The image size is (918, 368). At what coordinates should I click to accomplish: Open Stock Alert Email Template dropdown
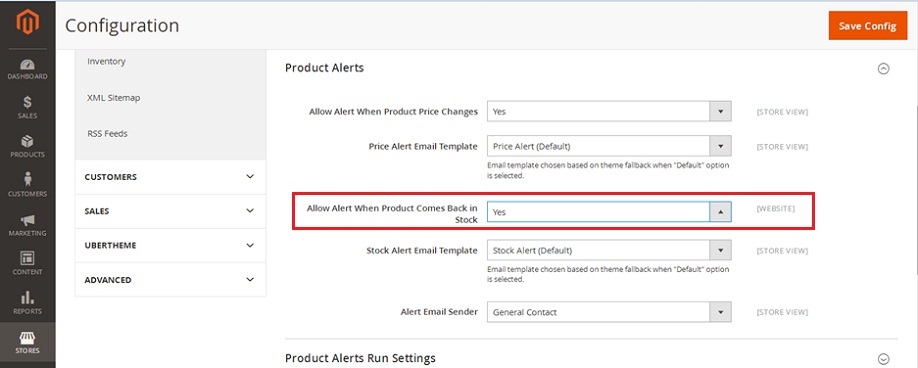tap(609, 250)
